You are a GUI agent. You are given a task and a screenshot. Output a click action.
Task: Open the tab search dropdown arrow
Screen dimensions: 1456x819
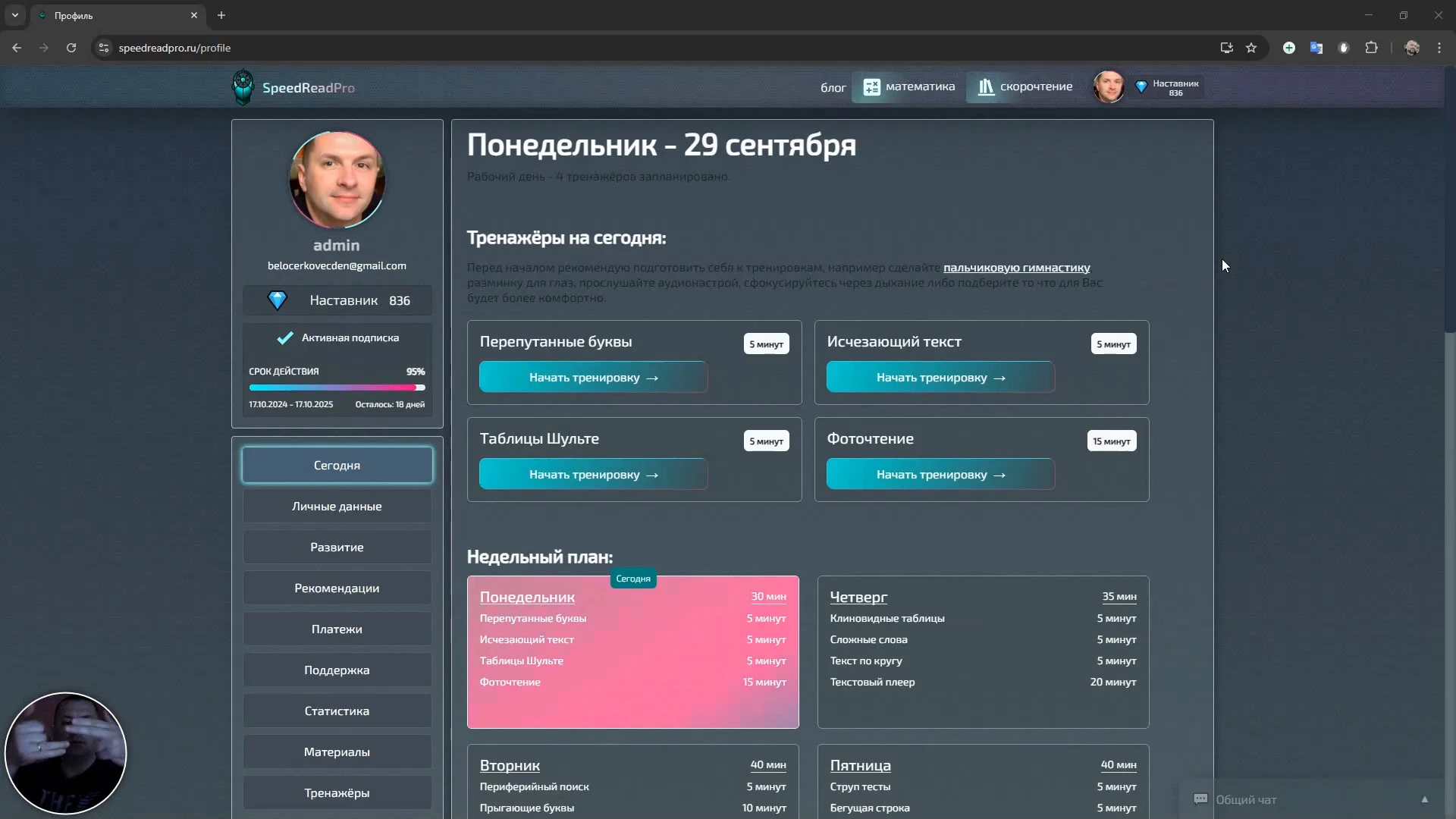tap(14, 15)
